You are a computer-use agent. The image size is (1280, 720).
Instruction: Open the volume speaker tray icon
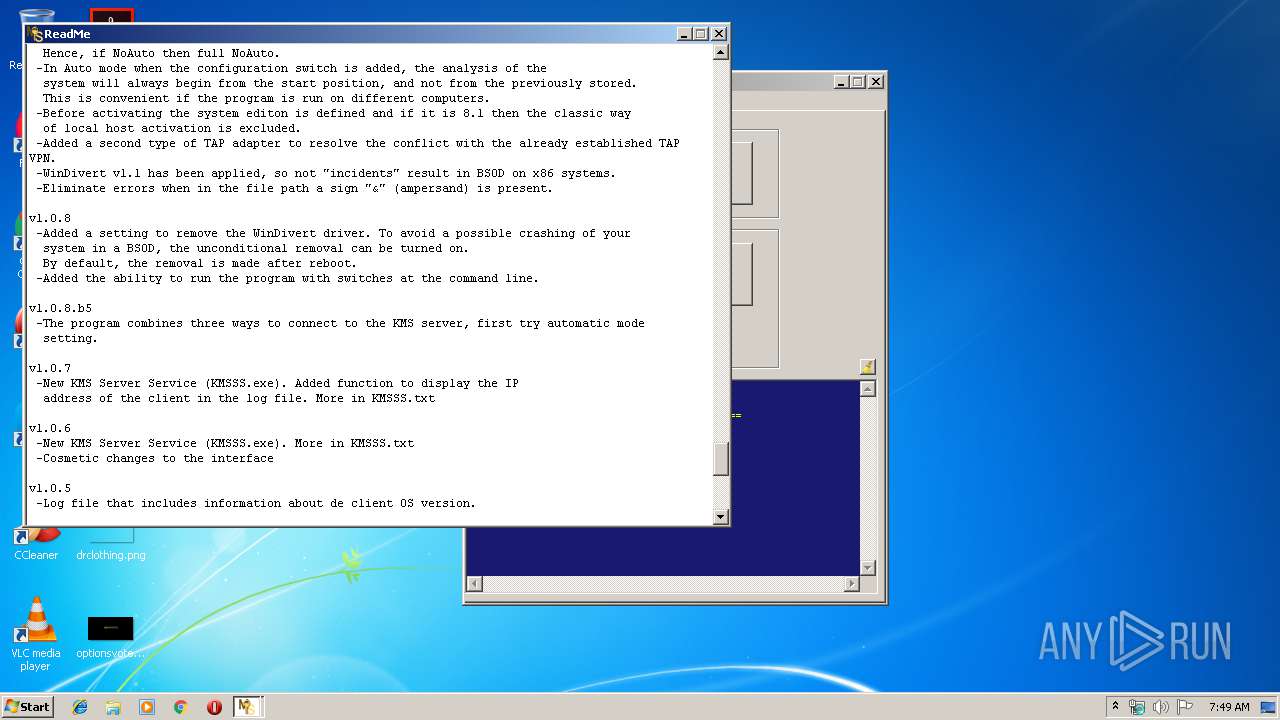(1161, 707)
